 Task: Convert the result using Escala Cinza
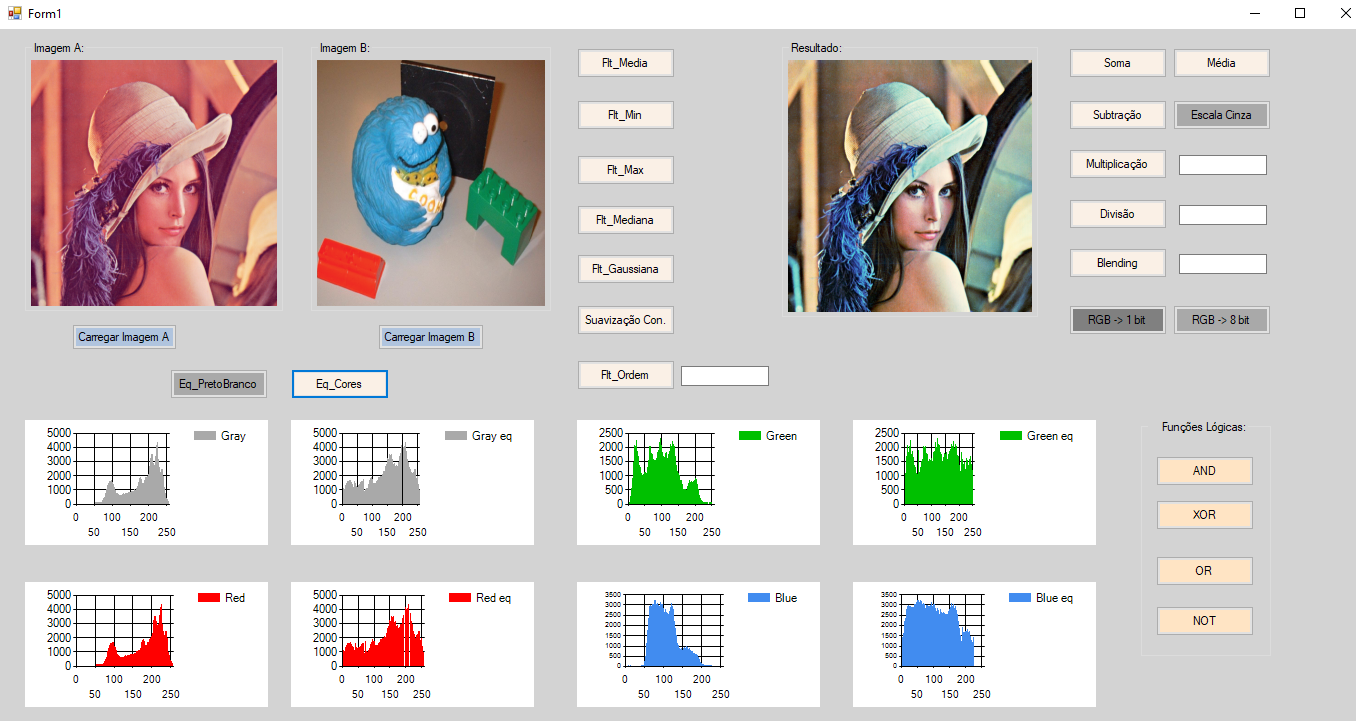(x=1221, y=114)
